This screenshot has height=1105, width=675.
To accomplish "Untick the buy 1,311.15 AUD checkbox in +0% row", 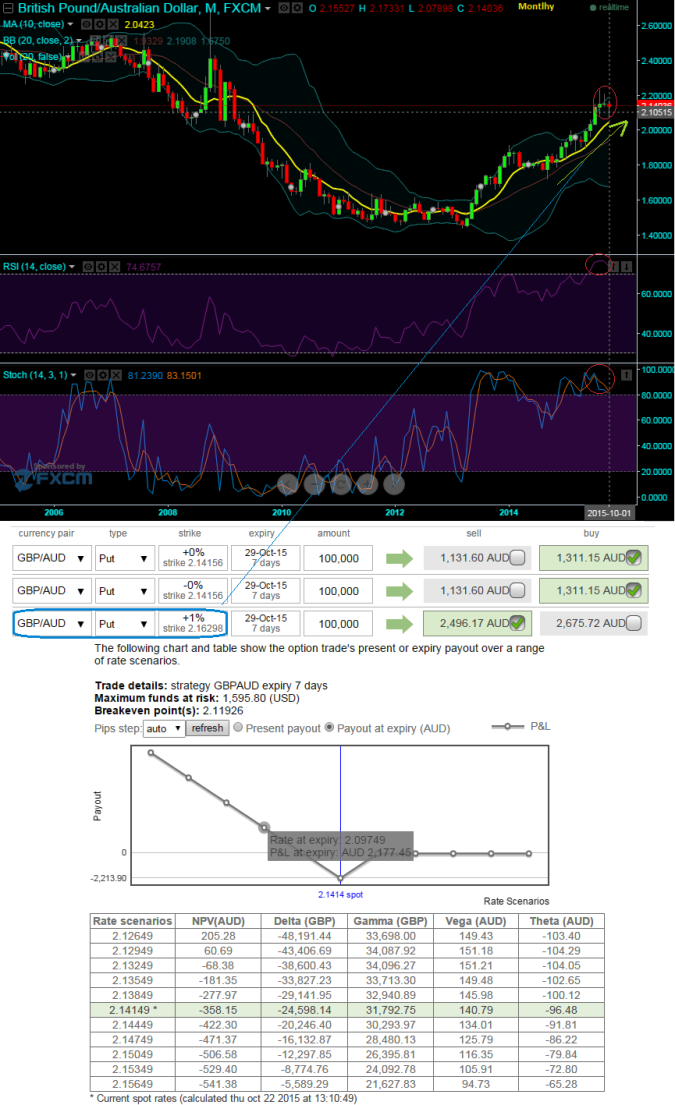I will [633, 558].
